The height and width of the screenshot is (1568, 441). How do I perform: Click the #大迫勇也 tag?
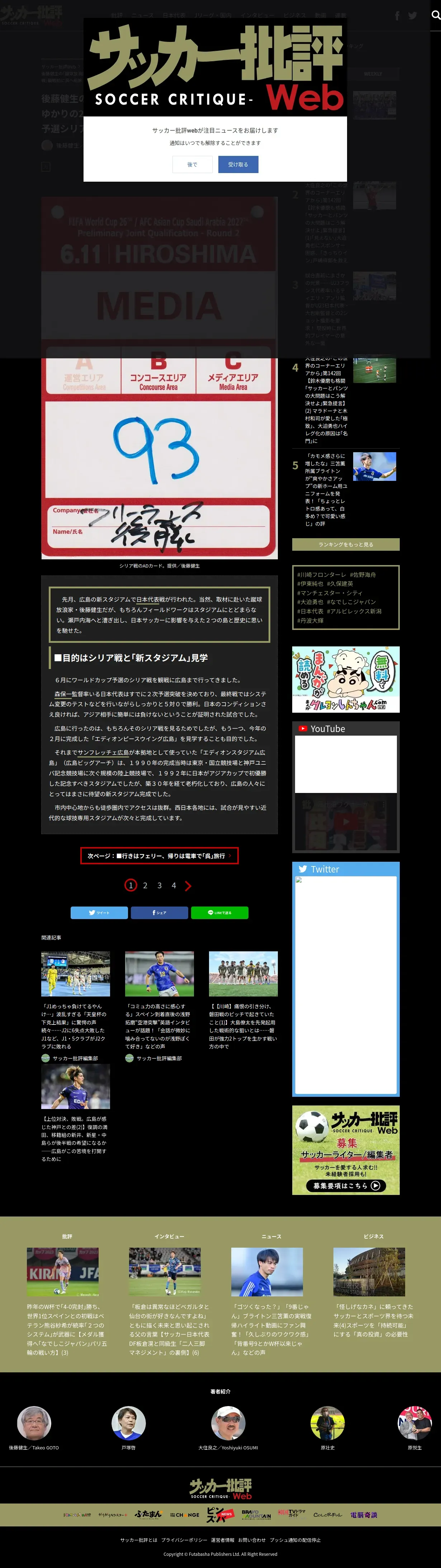310,602
